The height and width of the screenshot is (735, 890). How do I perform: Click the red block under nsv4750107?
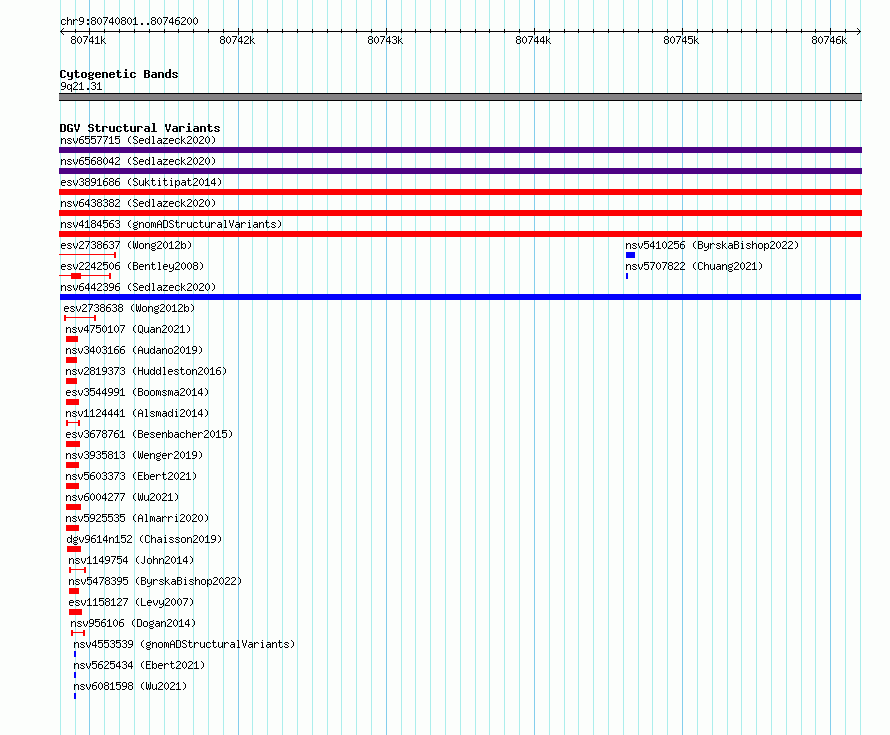coord(72,339)
